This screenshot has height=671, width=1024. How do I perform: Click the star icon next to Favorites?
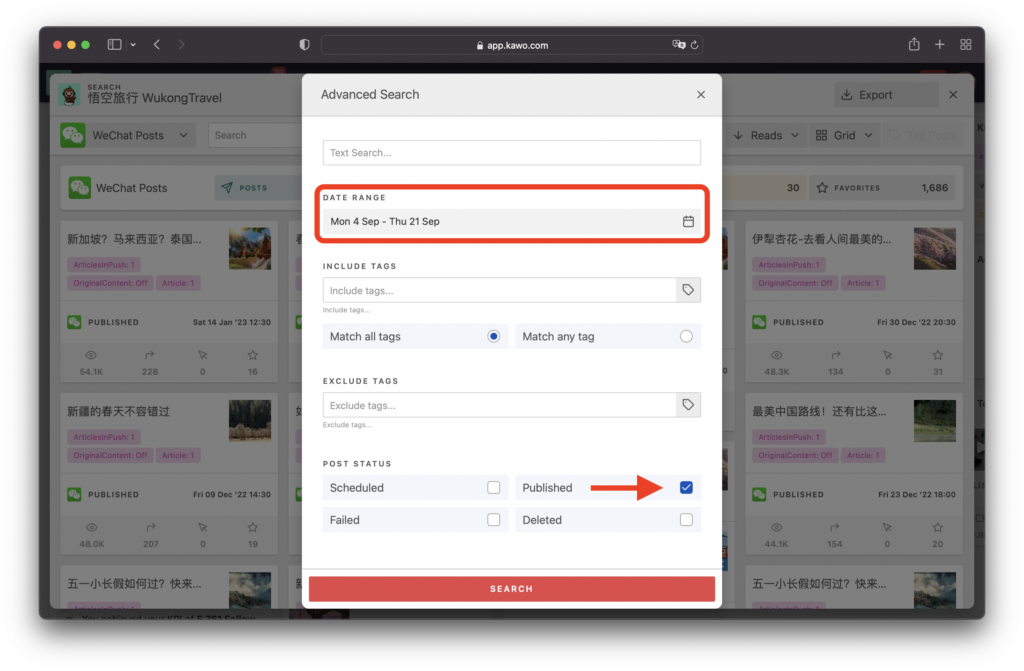(x=822, y=188)
